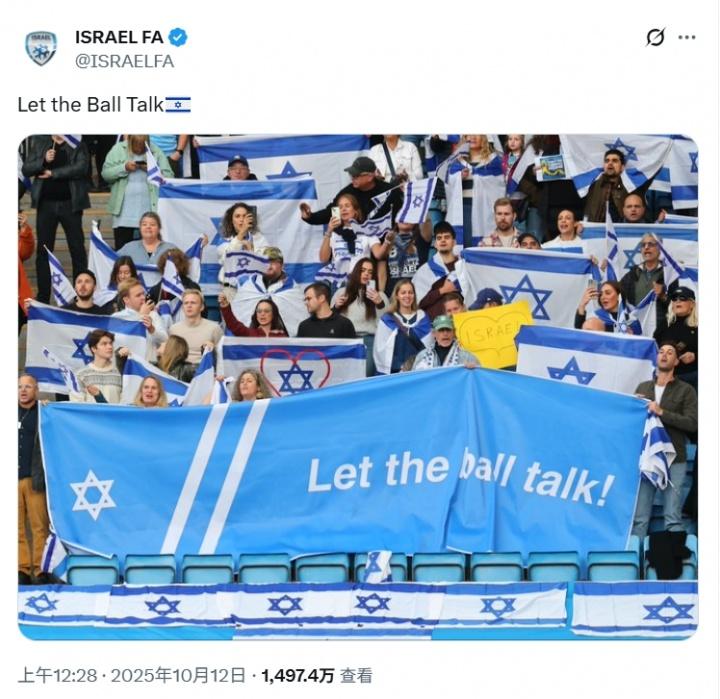Click the Israel flag emoji in tweet text
The image size is (720, 699).
point(178,105)
